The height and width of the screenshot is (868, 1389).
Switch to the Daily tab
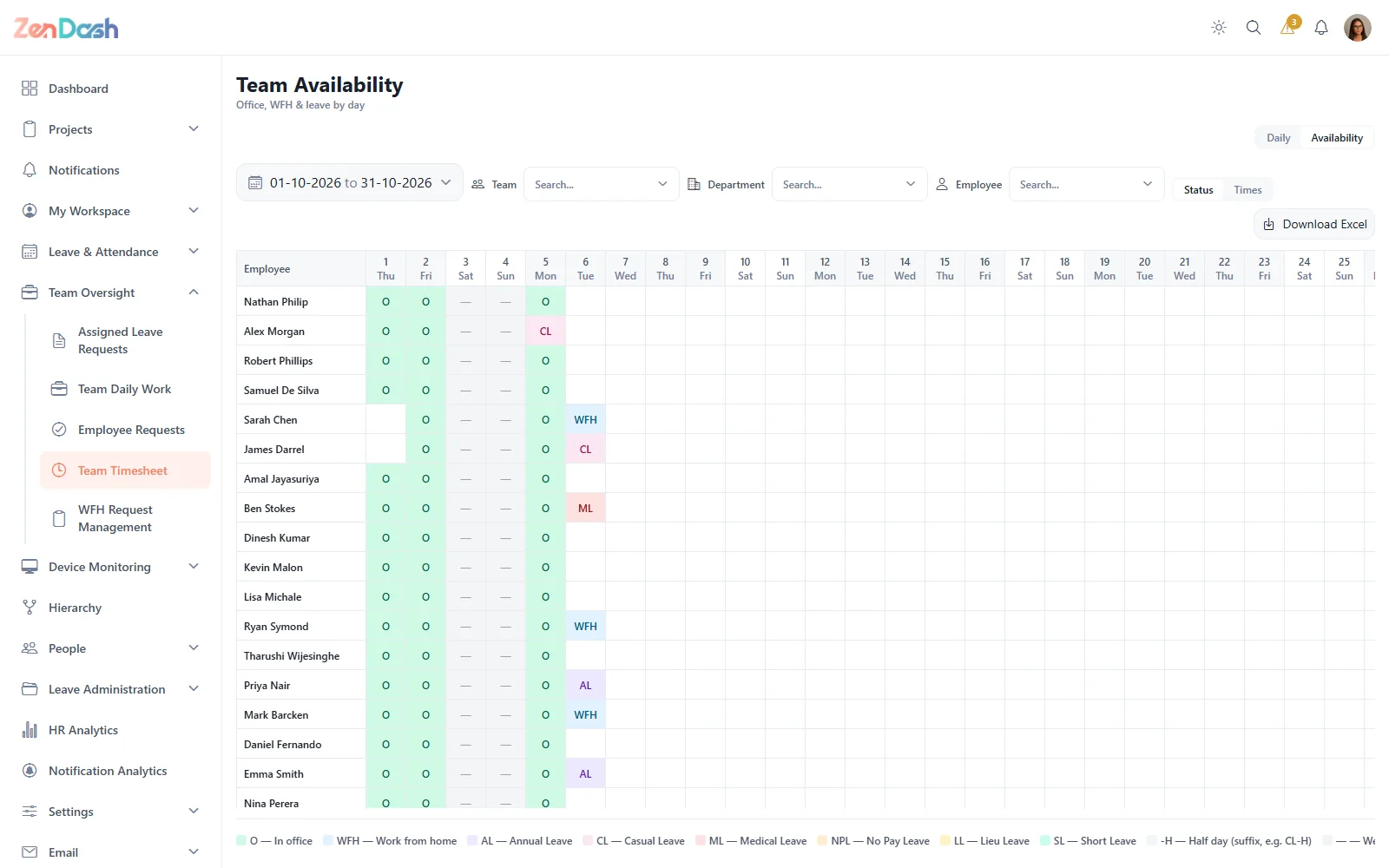[x=1278, y=138]
